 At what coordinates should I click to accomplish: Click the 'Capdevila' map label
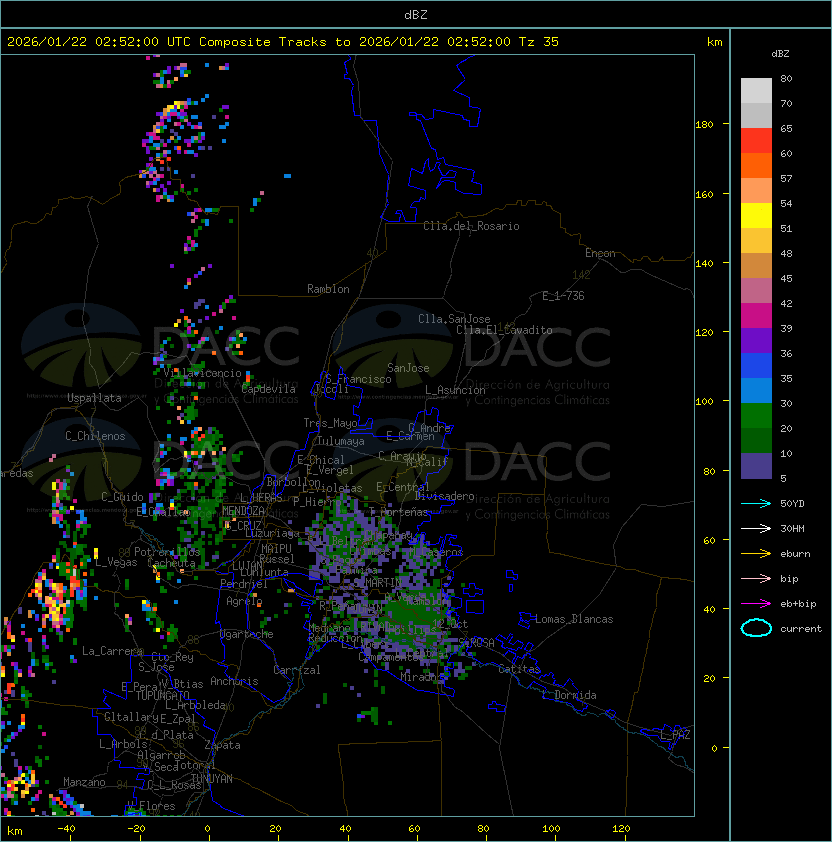[268, 389]
